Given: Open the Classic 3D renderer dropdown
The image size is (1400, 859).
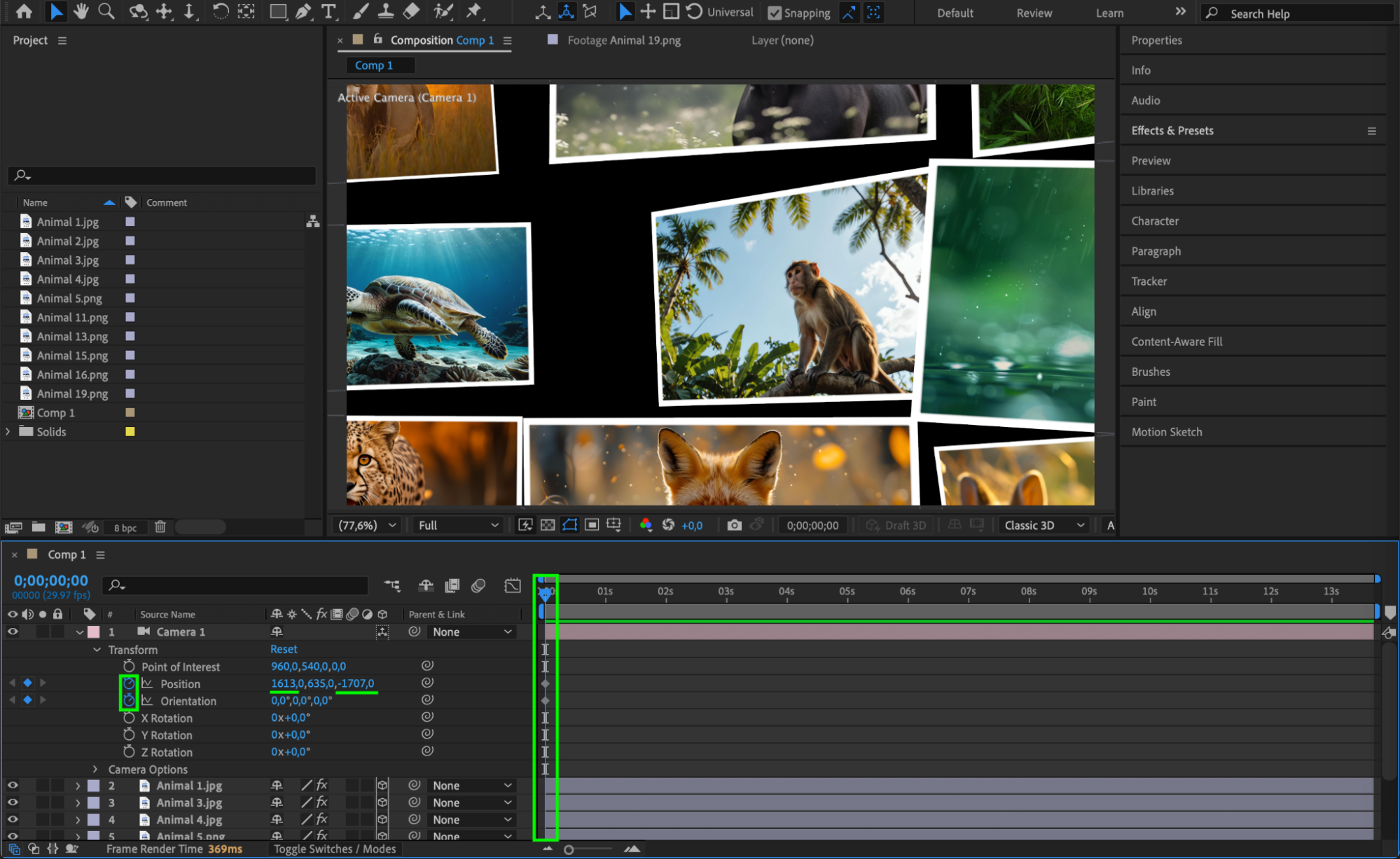Looking at the screenshot, I should [x=1044, y=525].
